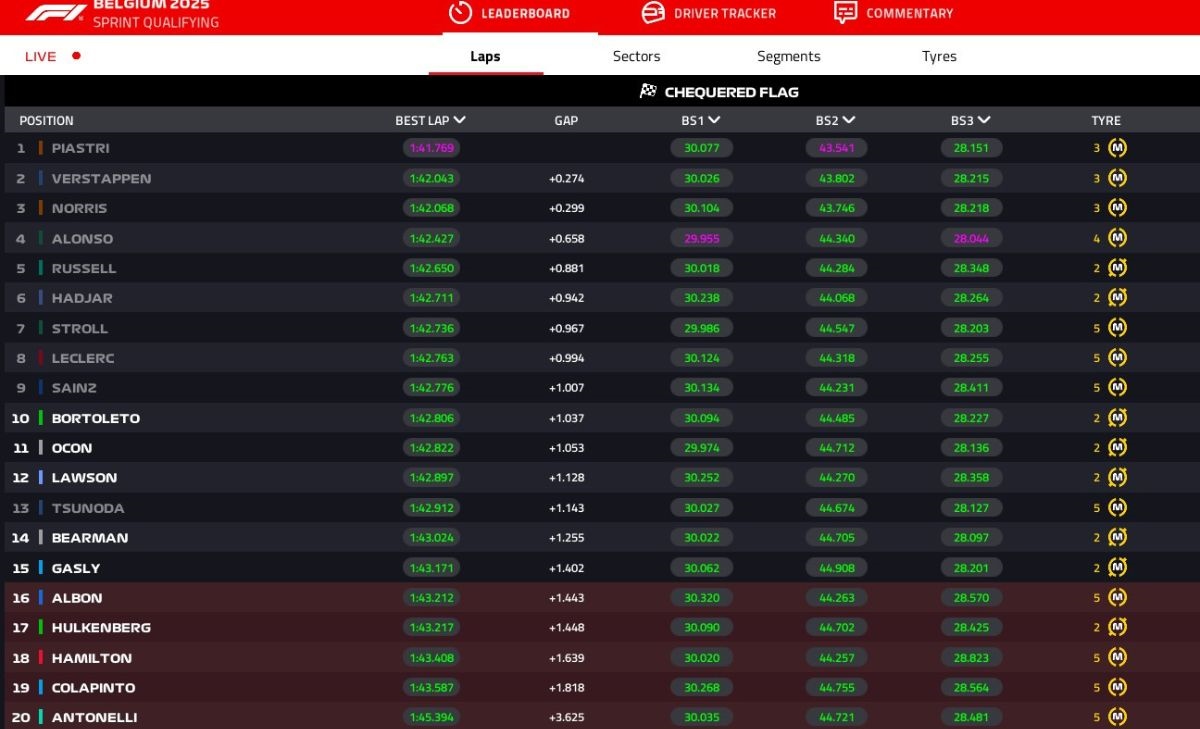The image size is (1200, 729).
Task: Switch to the Sectors tab
Action: click(x=636, y=56)
